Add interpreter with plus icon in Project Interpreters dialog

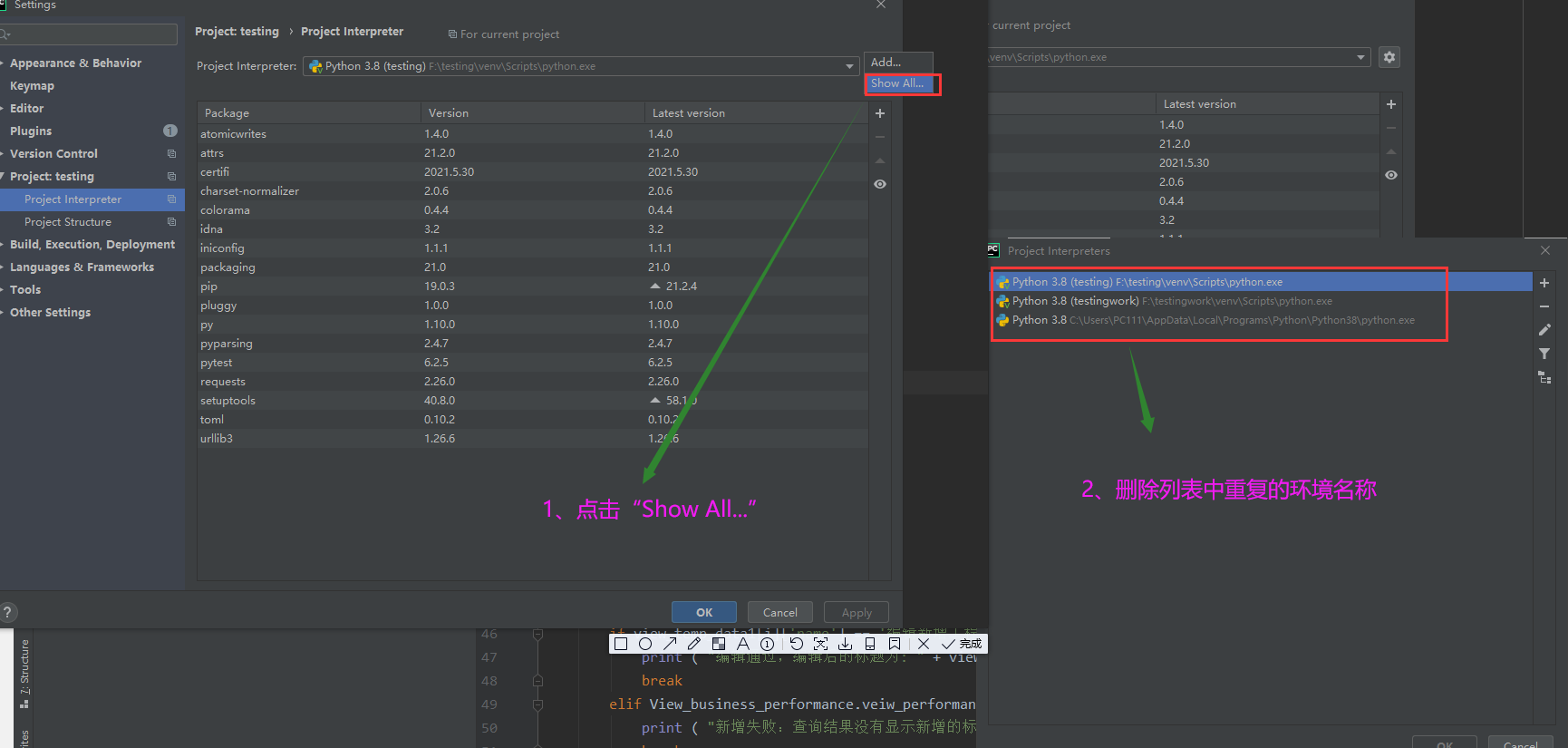point(1544,283)
